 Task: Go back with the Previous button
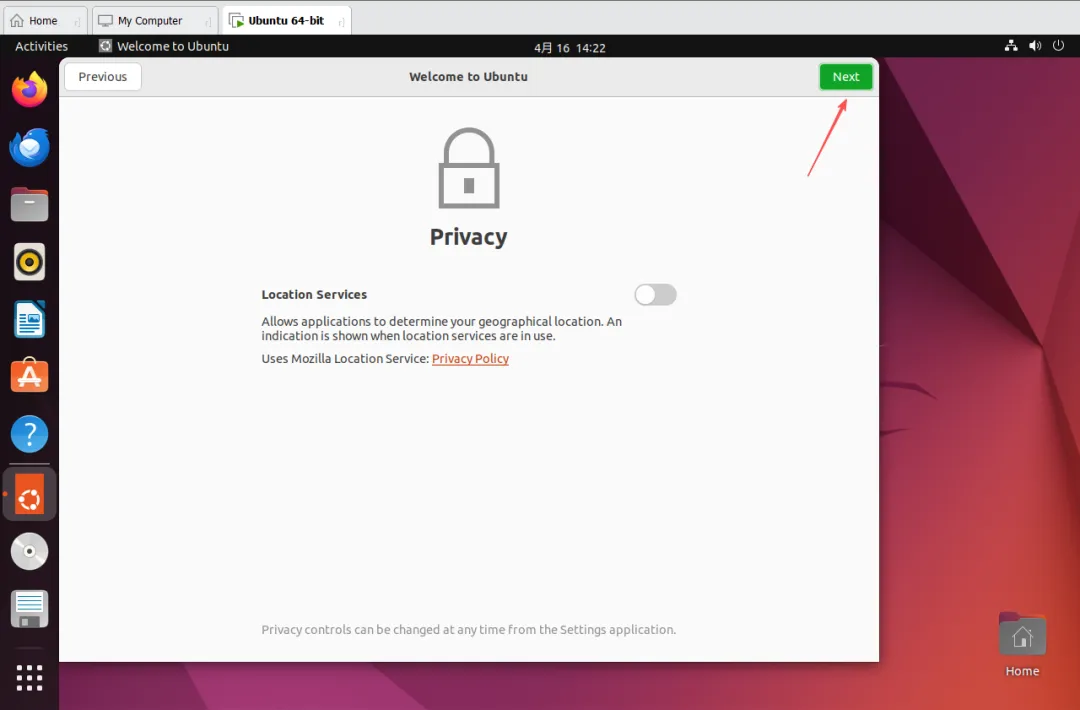[x=102, y=77]
